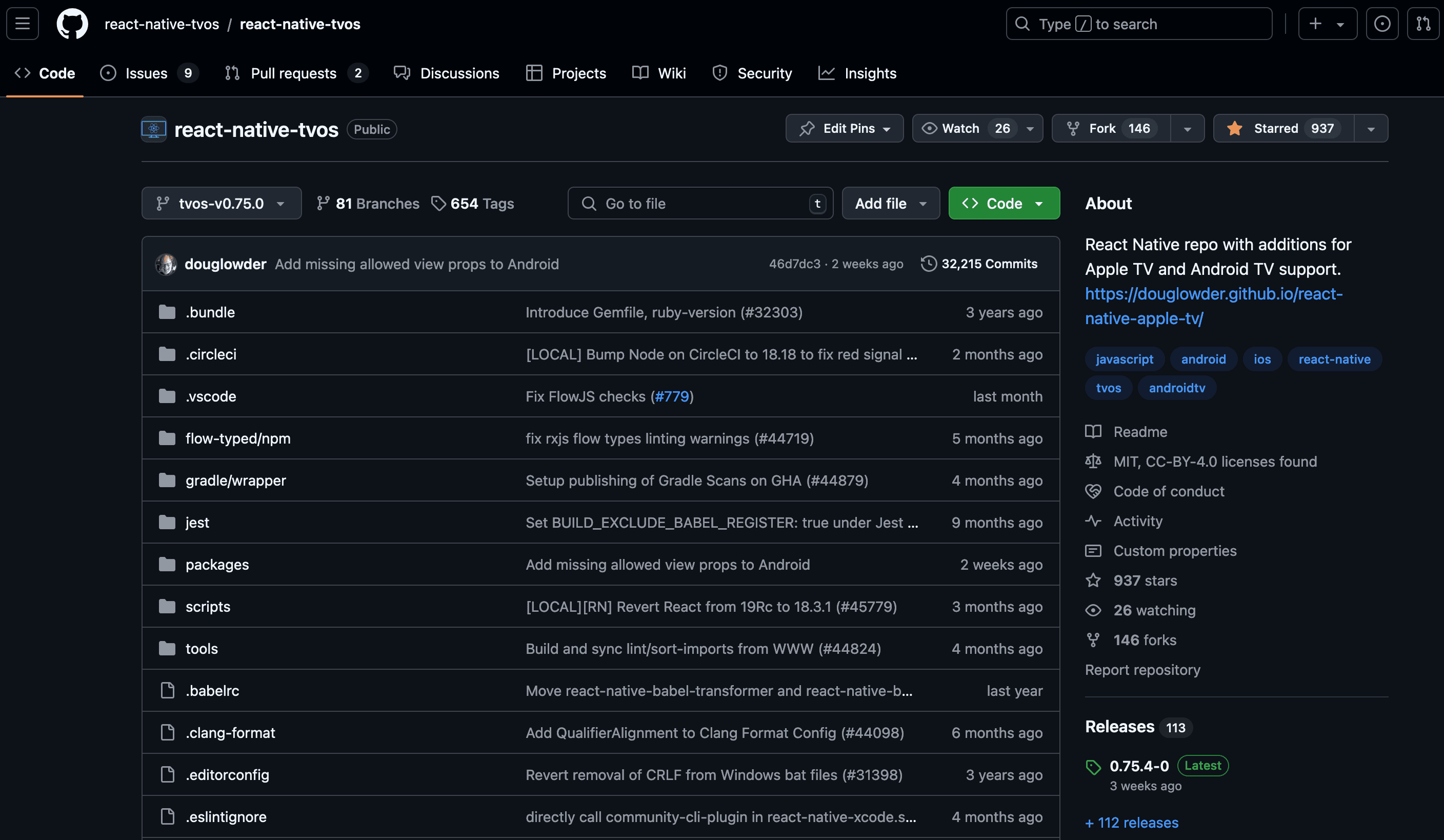Open the + 112 releases link
This screenshot has width=1444, height=840.
click(1132, 822)
